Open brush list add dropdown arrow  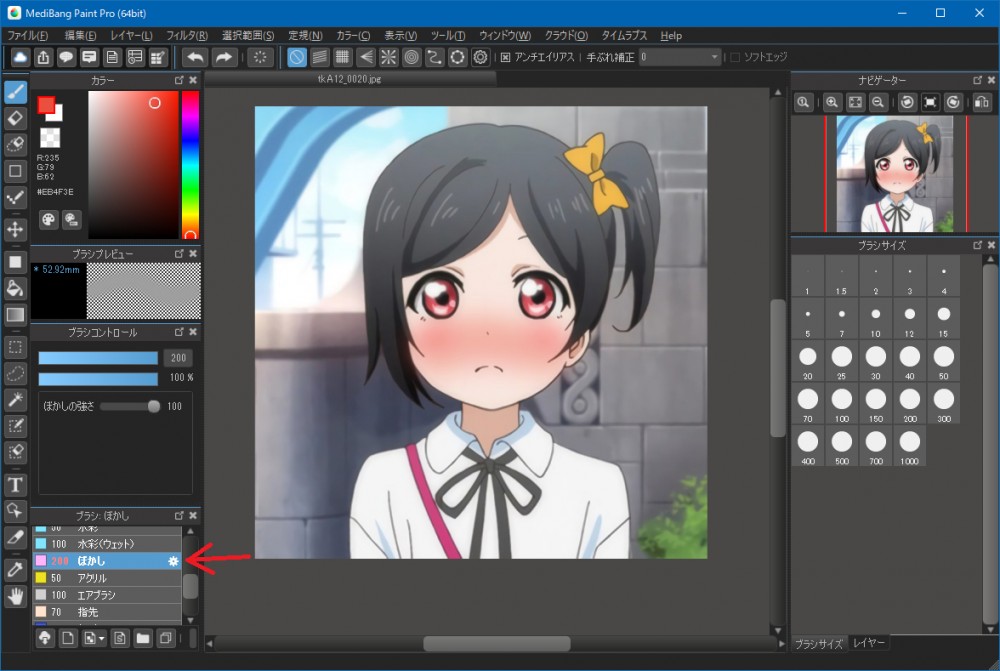pos(101,638)
